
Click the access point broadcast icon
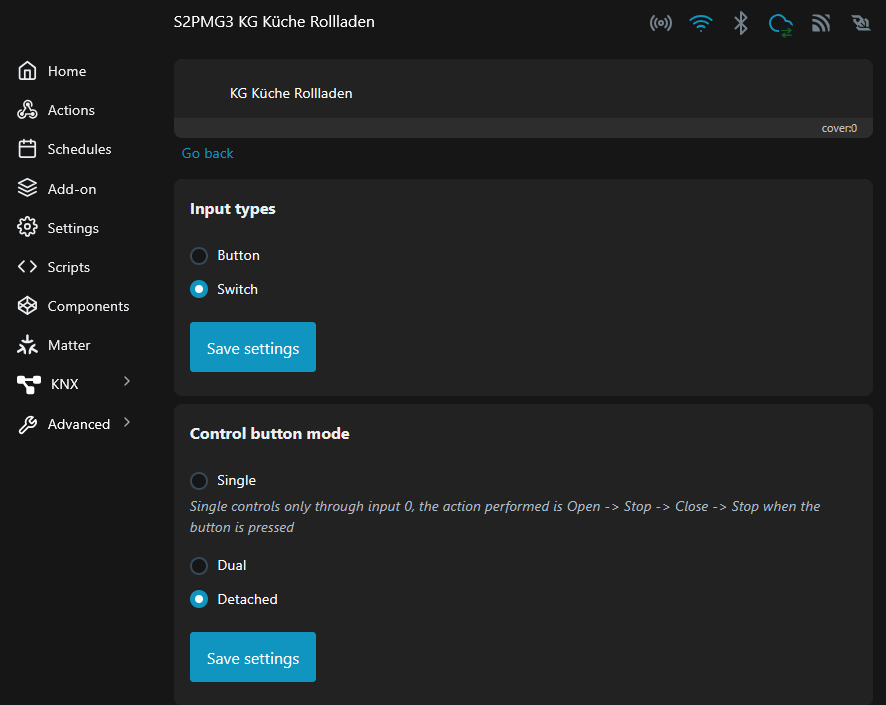coord(661,23)
